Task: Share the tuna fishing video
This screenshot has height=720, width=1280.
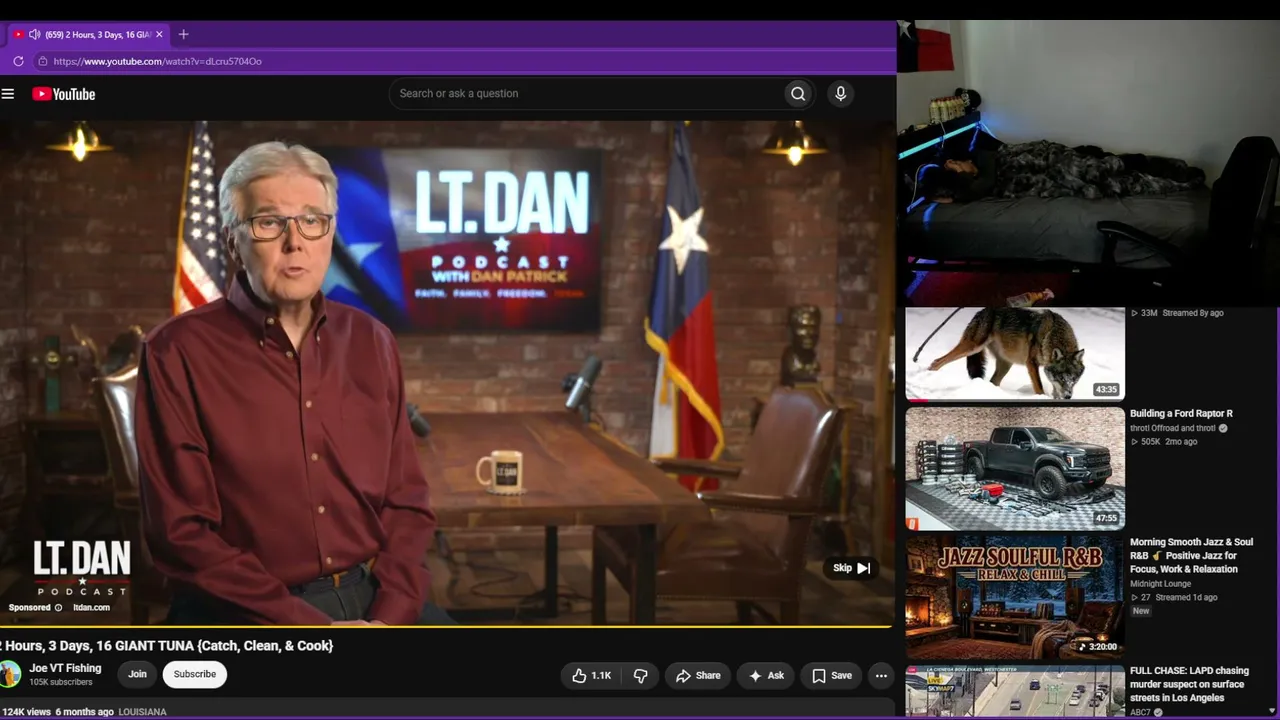Action: pyautogui.click(x=698, y=676)
